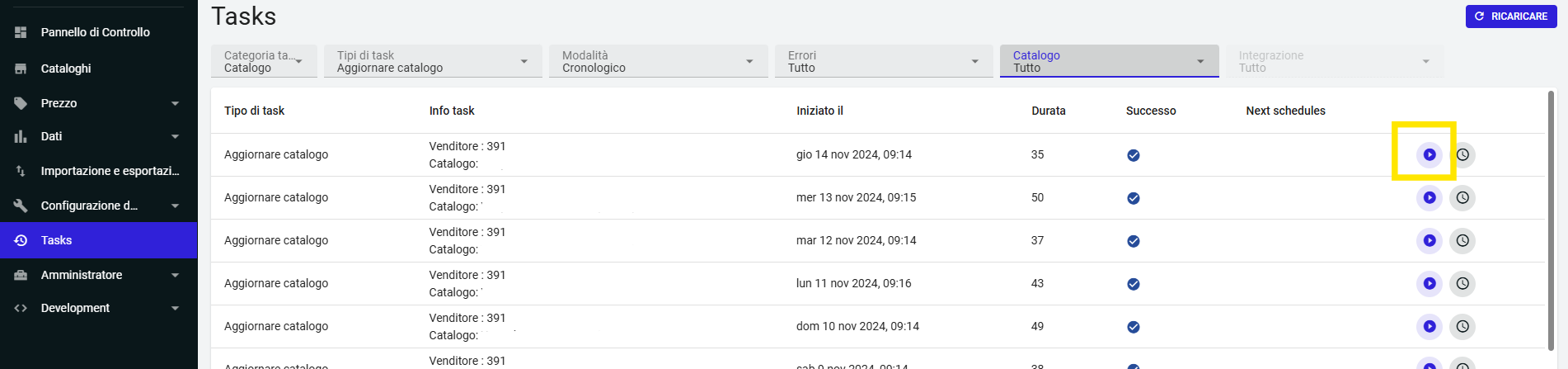Open schedule clock for mer 13 nov task
The image size is (1568, 369).
pos(1462,197)
